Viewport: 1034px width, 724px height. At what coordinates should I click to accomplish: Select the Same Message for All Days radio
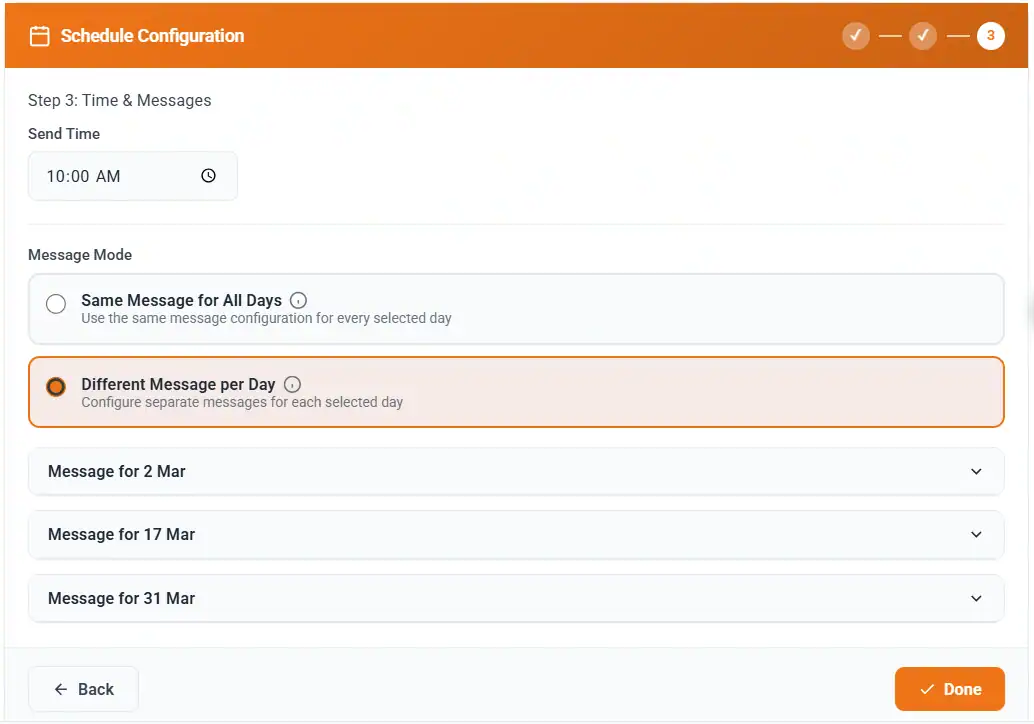coord(55,303)
